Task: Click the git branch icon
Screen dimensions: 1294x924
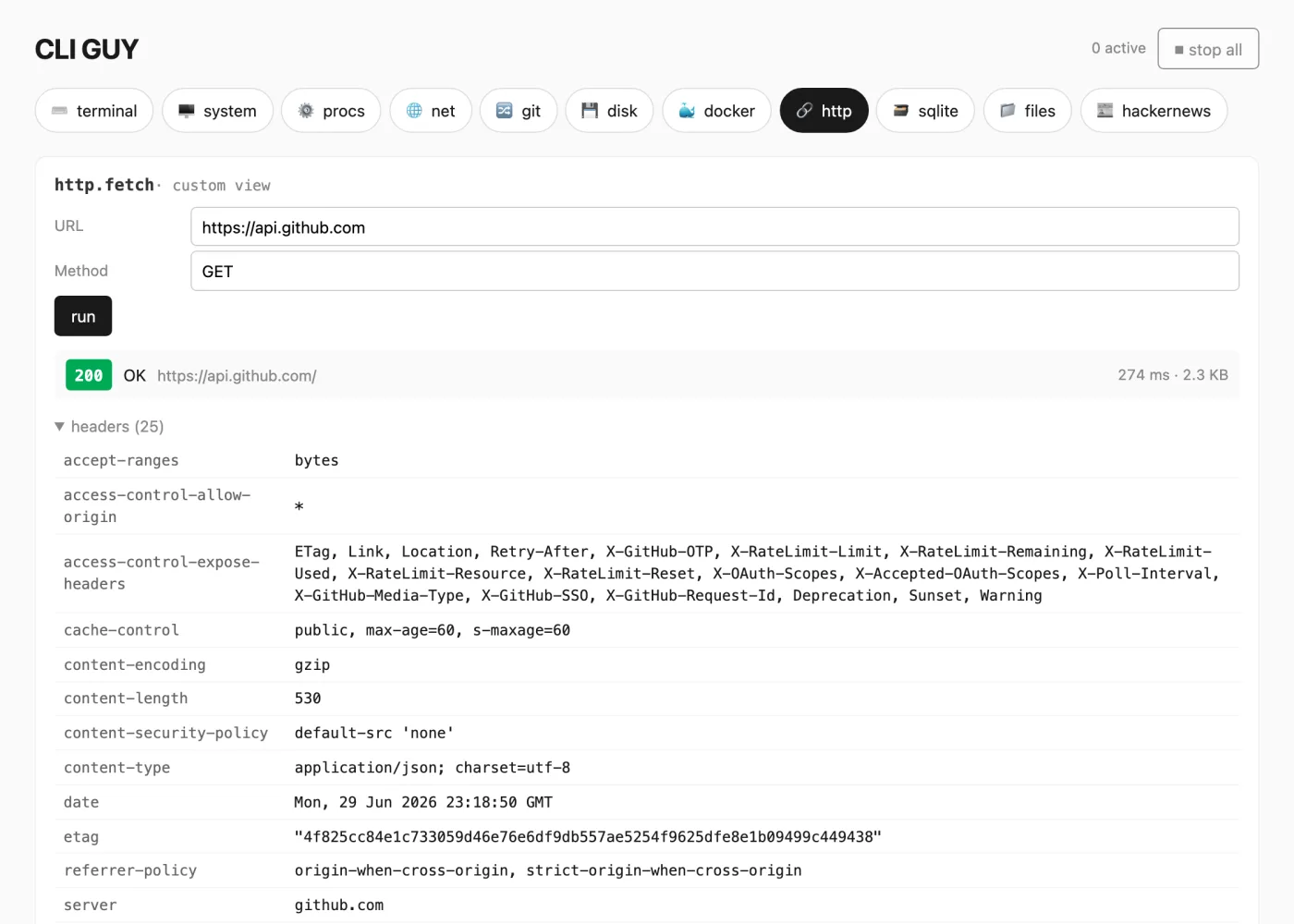Action: pos(505,111)
